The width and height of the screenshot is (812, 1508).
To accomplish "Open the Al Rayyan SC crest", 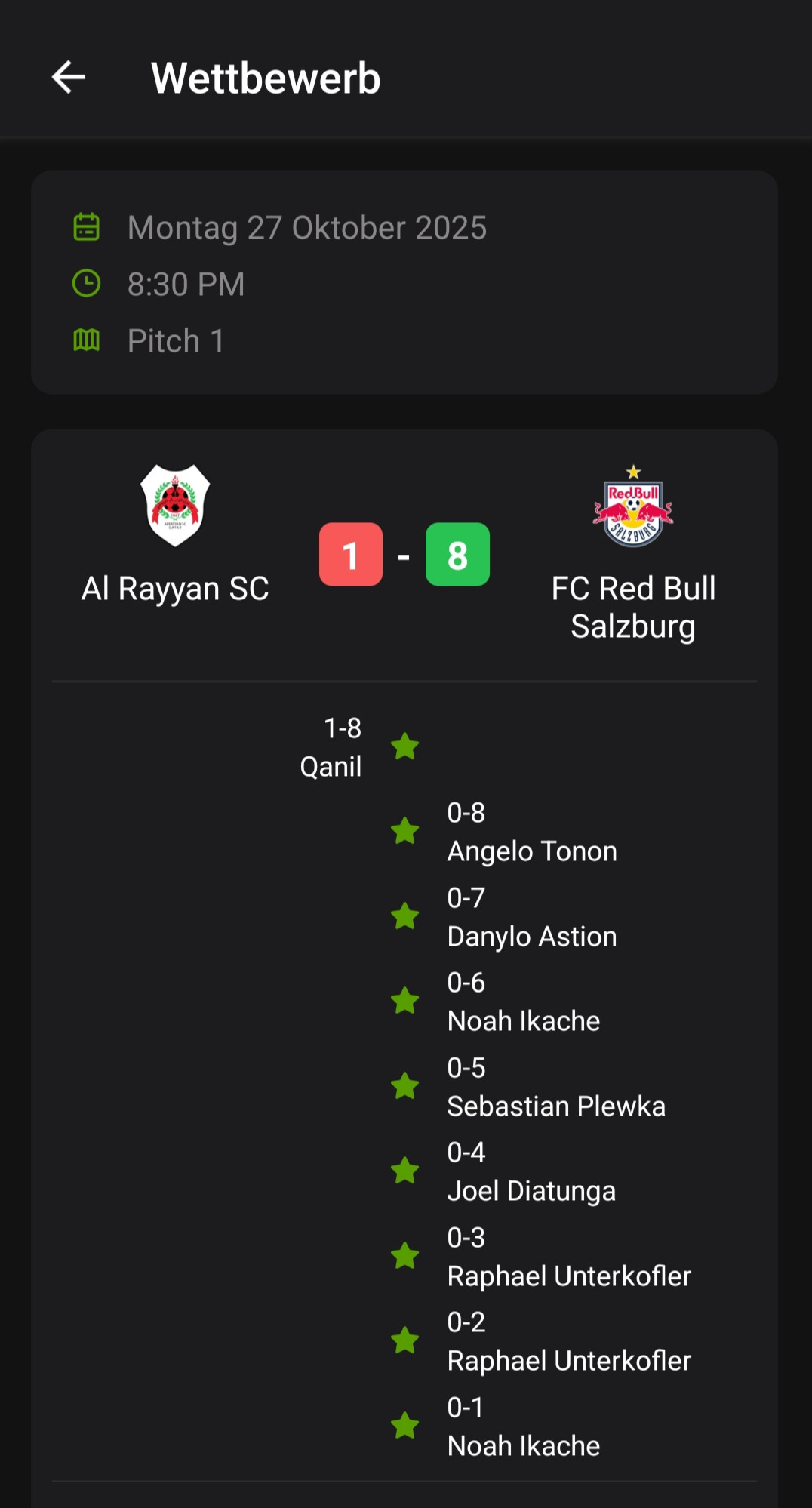I will click(x=175, y=505).
